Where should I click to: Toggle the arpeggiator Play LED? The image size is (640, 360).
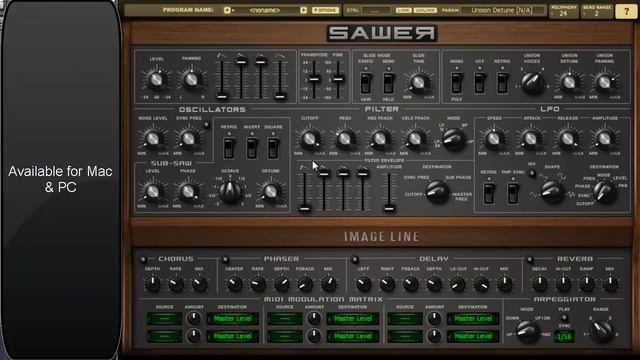point(564,318)
